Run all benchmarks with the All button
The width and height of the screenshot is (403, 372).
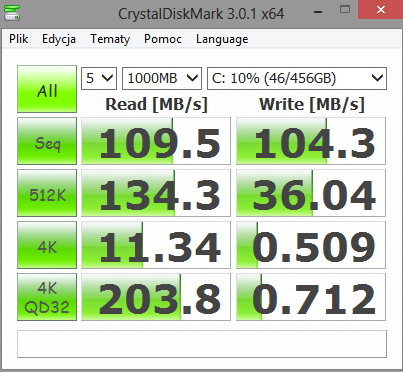tap(47, 89)
